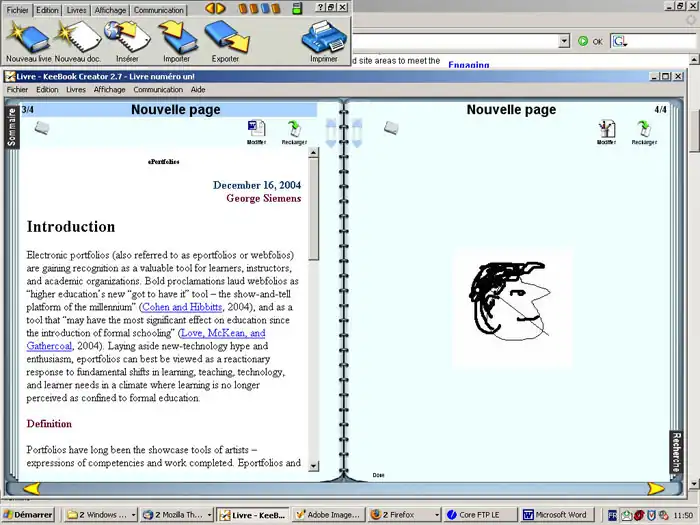Switch to Livres tab in floating toolbar
Image resolution: width=700 pixels, height=525 pixels.
click(76, 10)
